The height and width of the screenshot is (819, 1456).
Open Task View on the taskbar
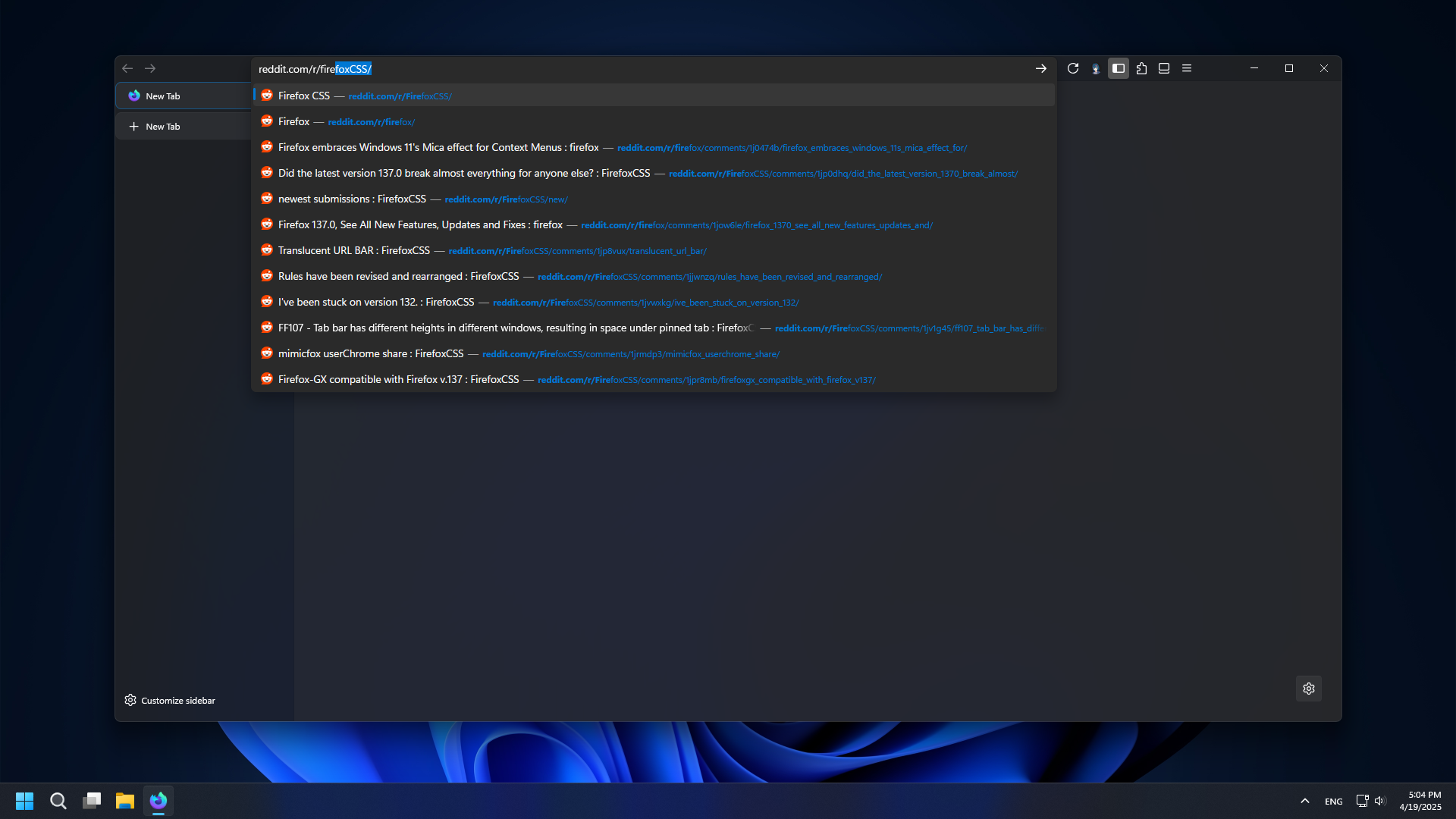point(92,801)
